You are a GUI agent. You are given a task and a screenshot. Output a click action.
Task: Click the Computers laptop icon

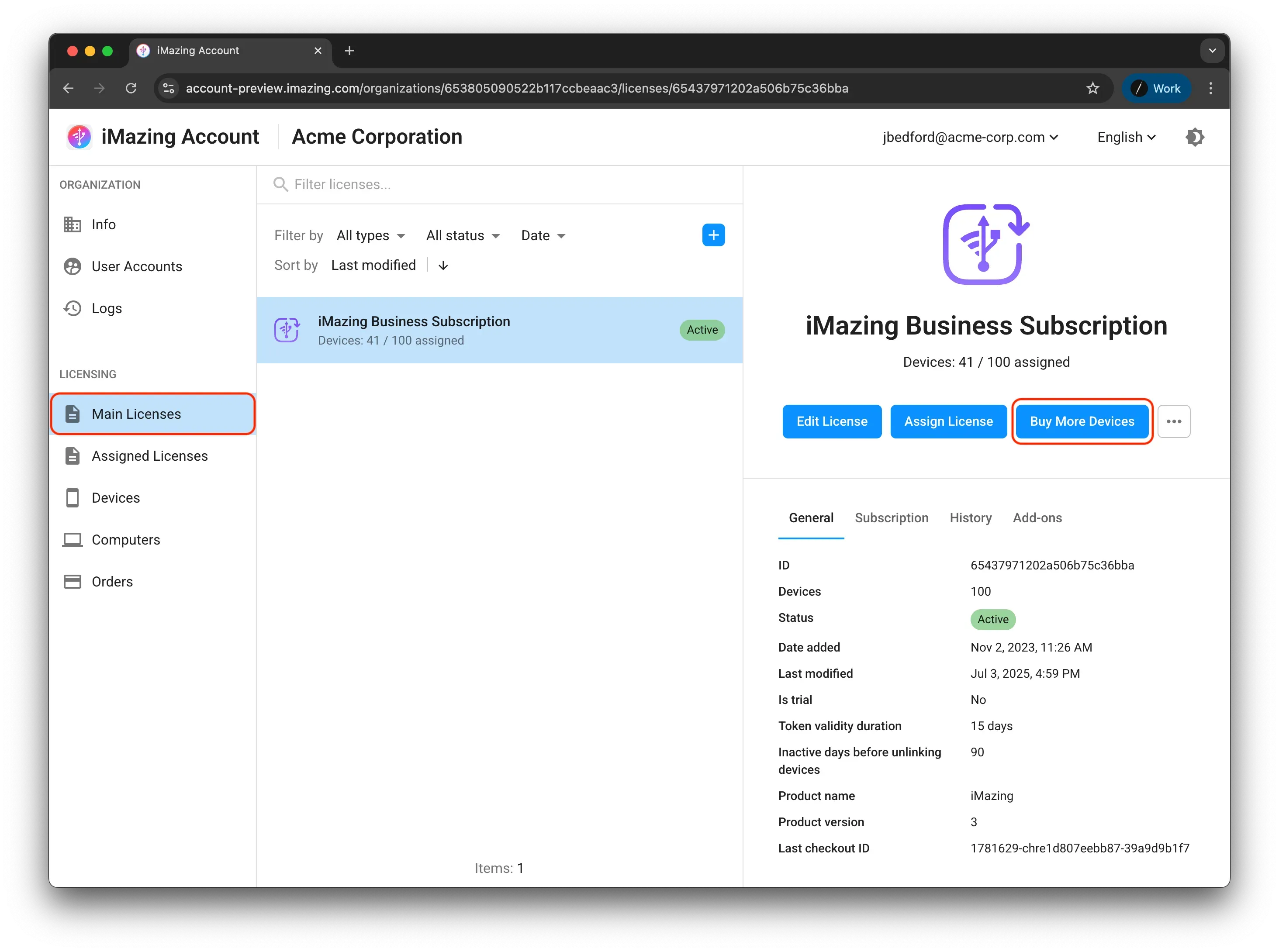coord(72,540)
